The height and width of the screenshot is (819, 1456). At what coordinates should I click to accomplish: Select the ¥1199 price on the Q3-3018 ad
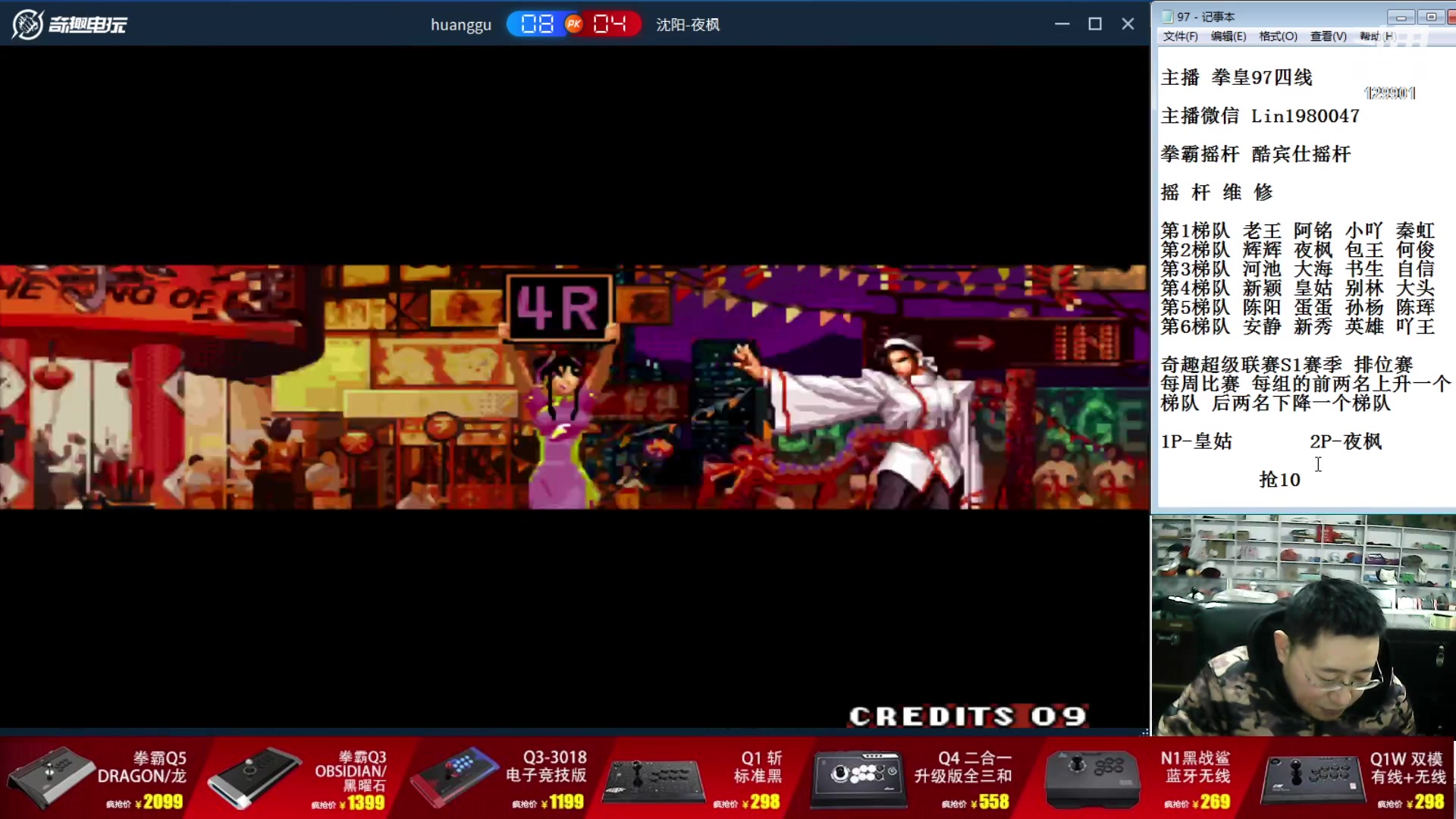coord(562,802)
